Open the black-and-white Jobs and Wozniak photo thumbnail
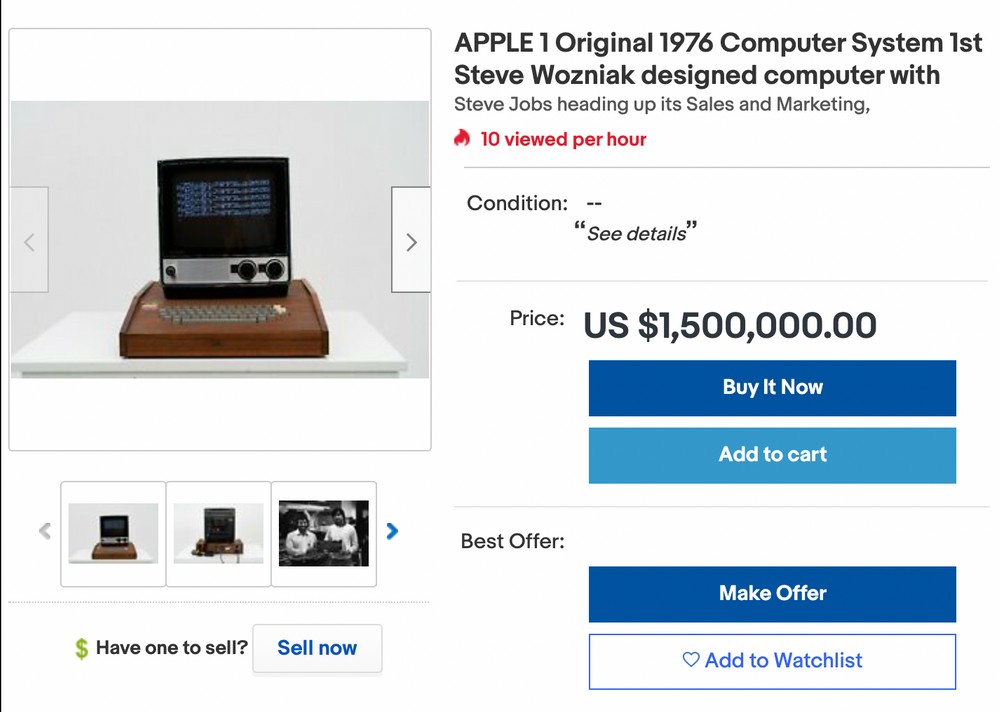Viewport: 1000px width, 712px height. click(323, 533)
